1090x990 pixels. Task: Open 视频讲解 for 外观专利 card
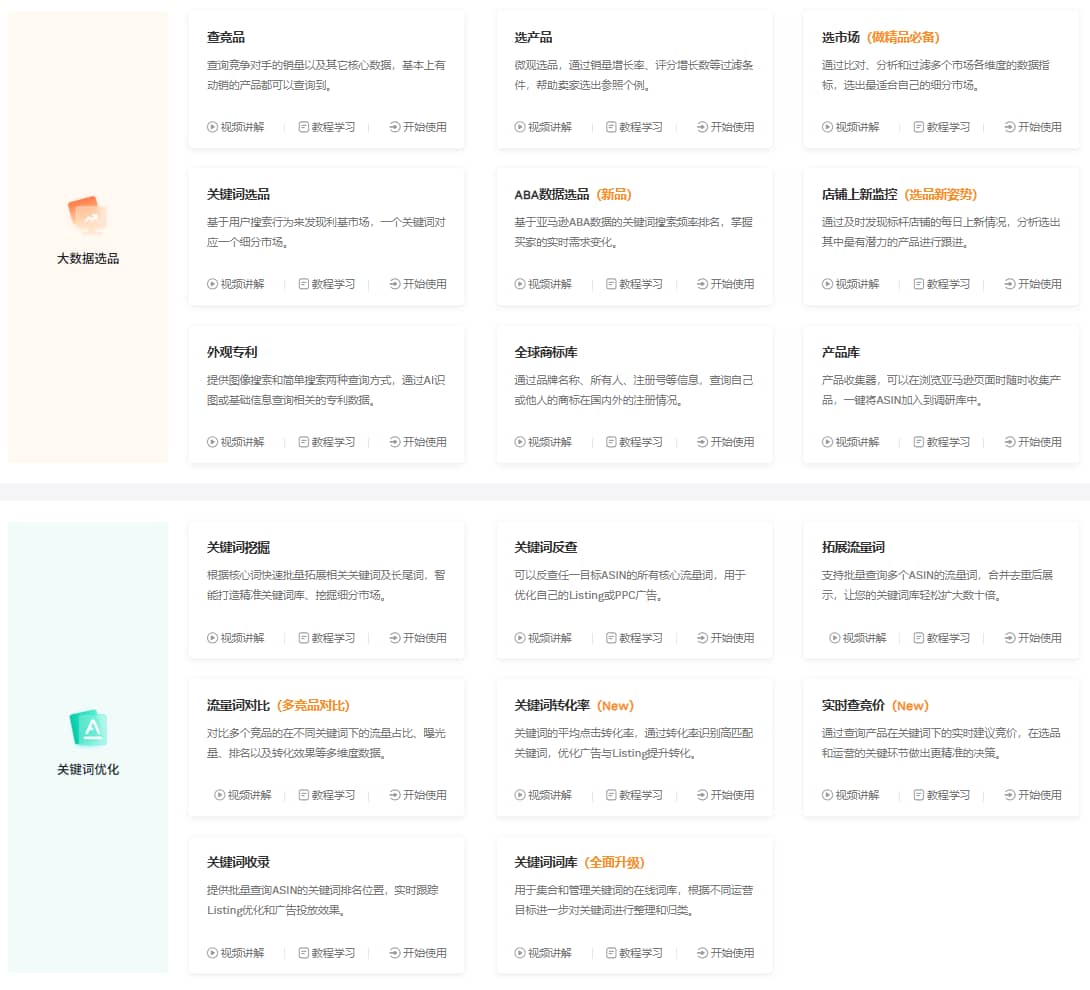(x=236, y=441)
